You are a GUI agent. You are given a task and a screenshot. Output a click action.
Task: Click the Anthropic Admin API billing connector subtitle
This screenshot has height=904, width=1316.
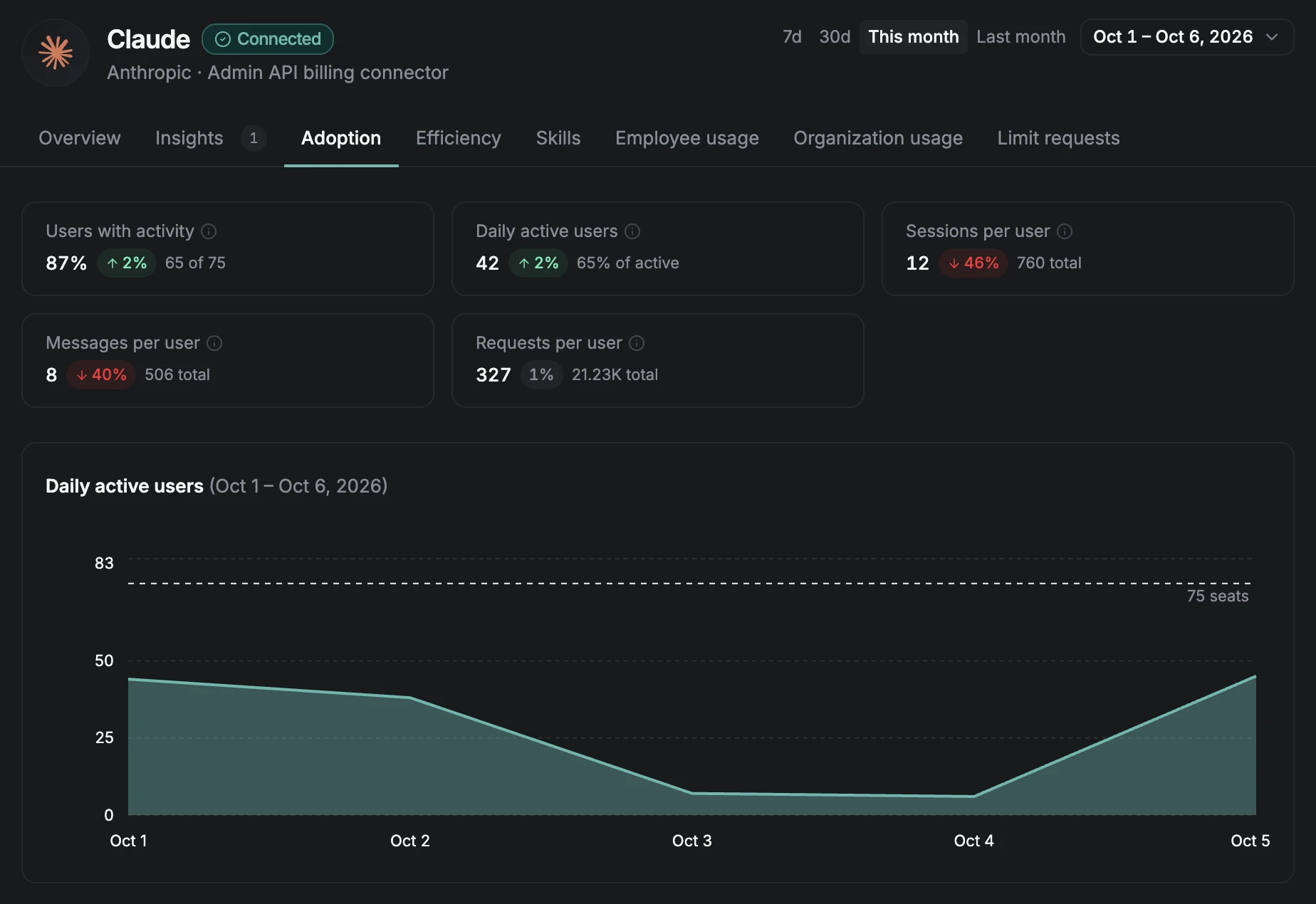coord(278,73)
